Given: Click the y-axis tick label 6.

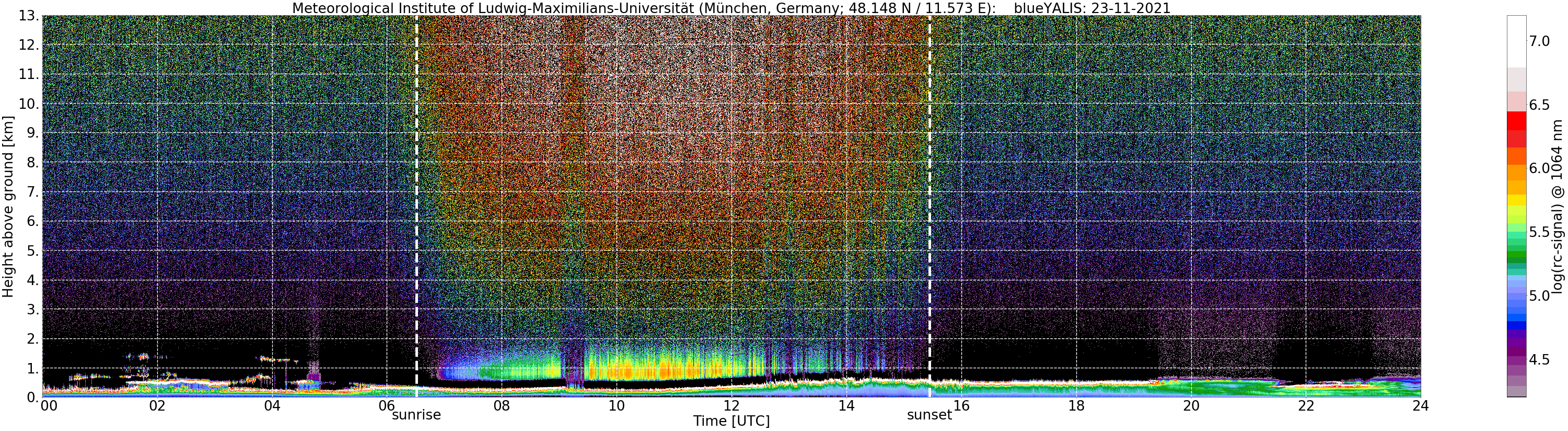Looking at the screenshot, I should coord(32,221).
